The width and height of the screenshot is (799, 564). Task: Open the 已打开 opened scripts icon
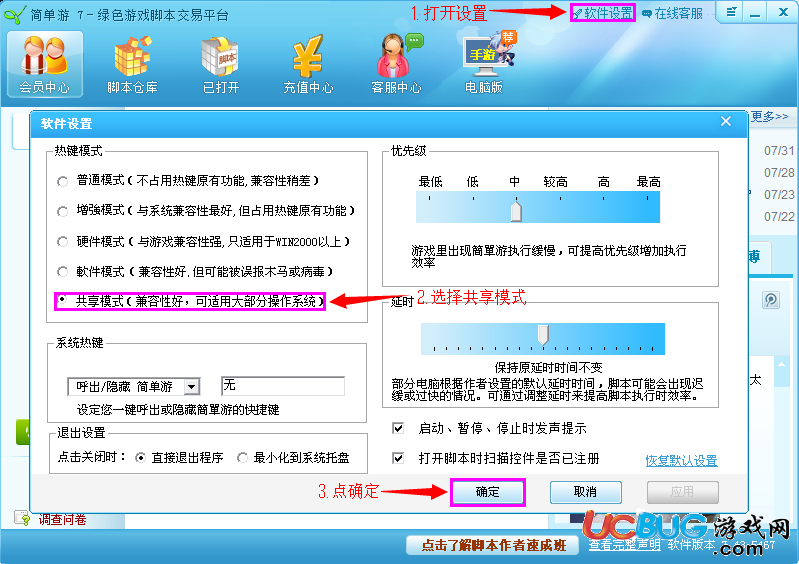pos(221,64)
